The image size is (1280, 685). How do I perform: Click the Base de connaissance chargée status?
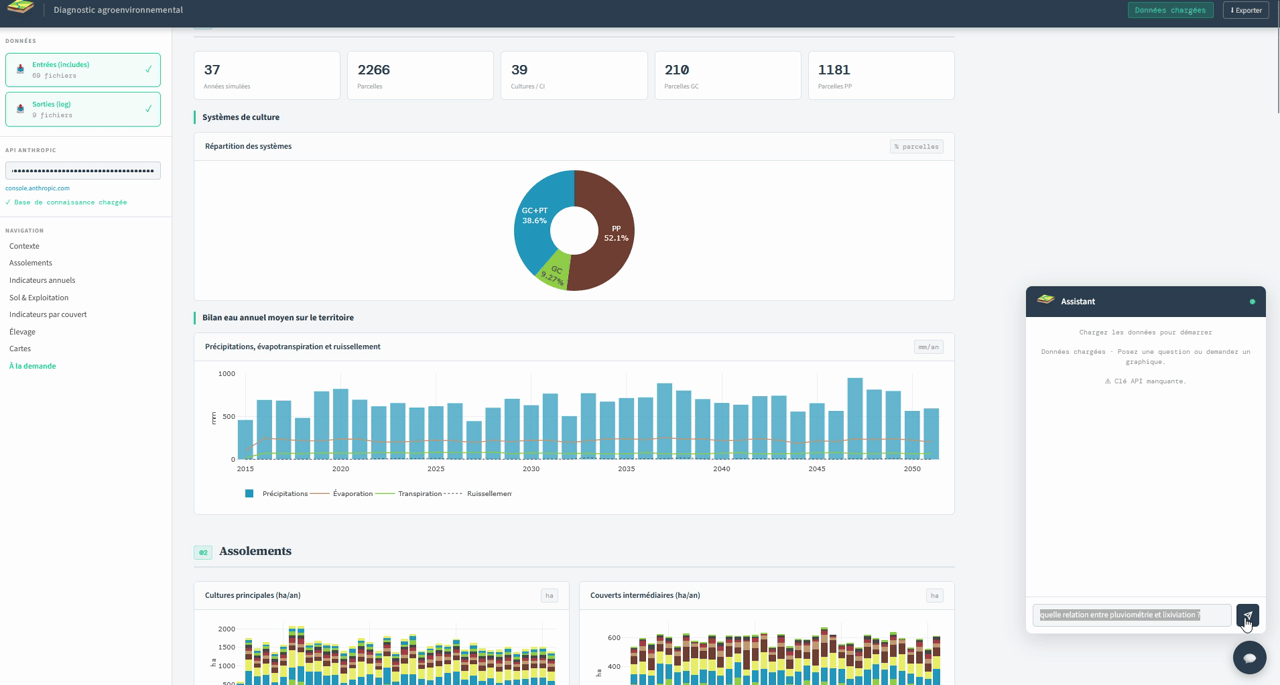(x=66, y=202)
